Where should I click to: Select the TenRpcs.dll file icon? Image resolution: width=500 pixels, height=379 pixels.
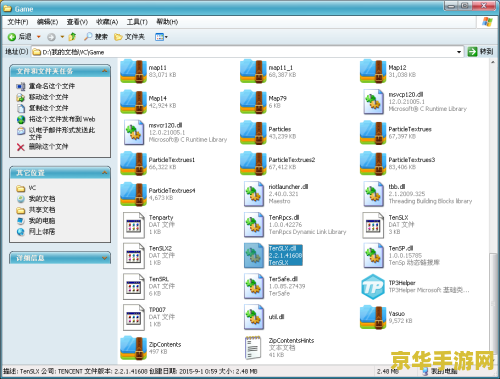(254, 225)
